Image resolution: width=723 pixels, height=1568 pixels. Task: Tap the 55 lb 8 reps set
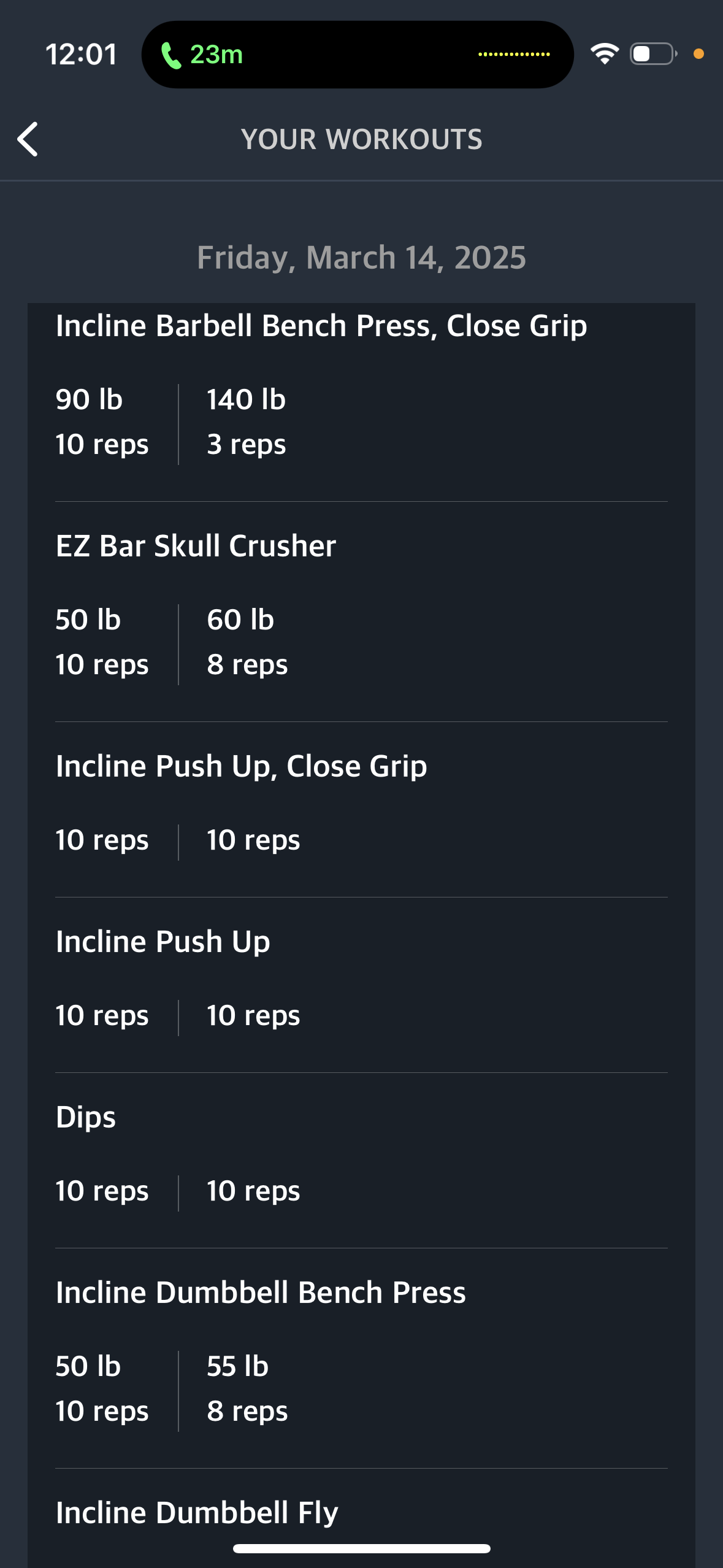[x=247, y=1389]
